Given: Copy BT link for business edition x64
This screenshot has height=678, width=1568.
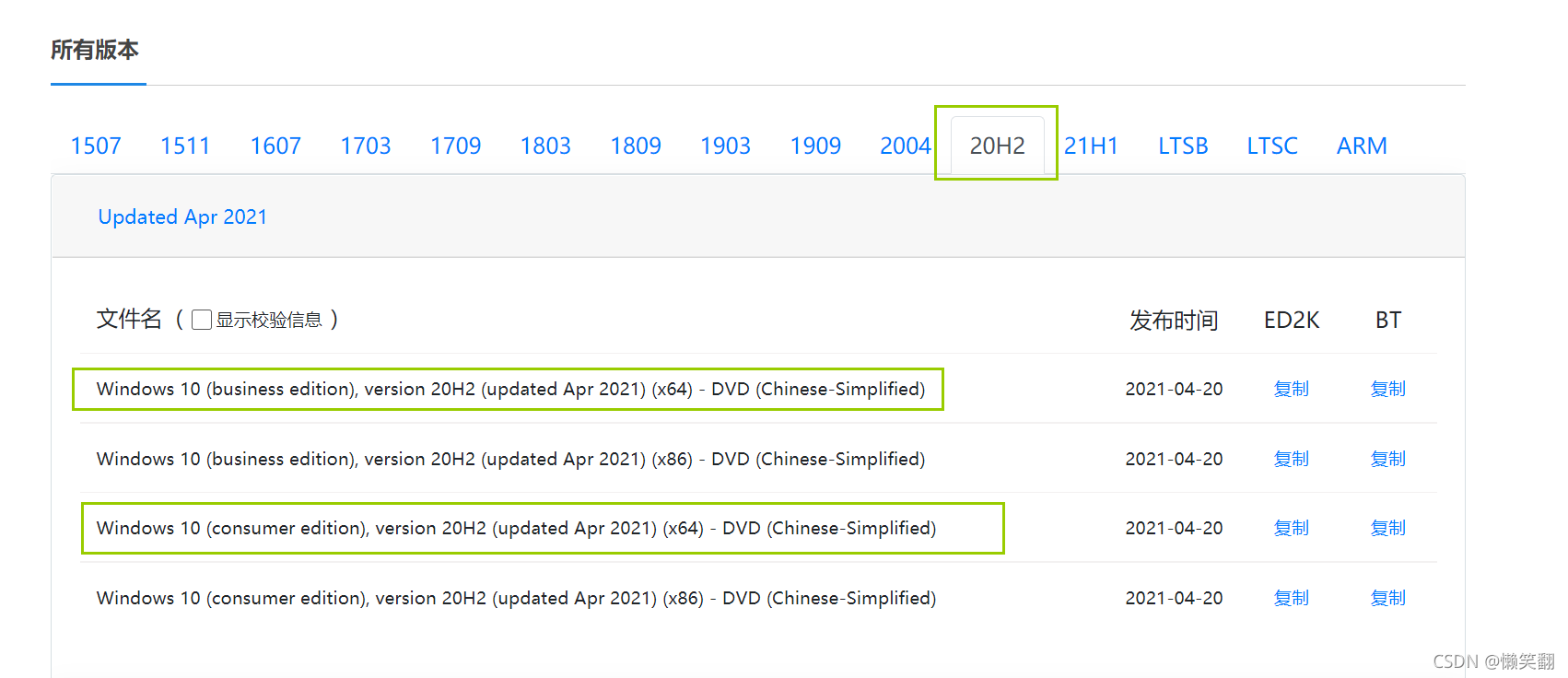Looking at the screenshot, I should (1388, 390).
